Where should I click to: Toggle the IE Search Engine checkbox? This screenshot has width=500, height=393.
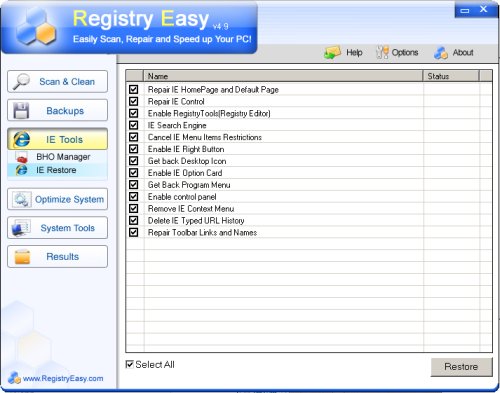[134, 125]
